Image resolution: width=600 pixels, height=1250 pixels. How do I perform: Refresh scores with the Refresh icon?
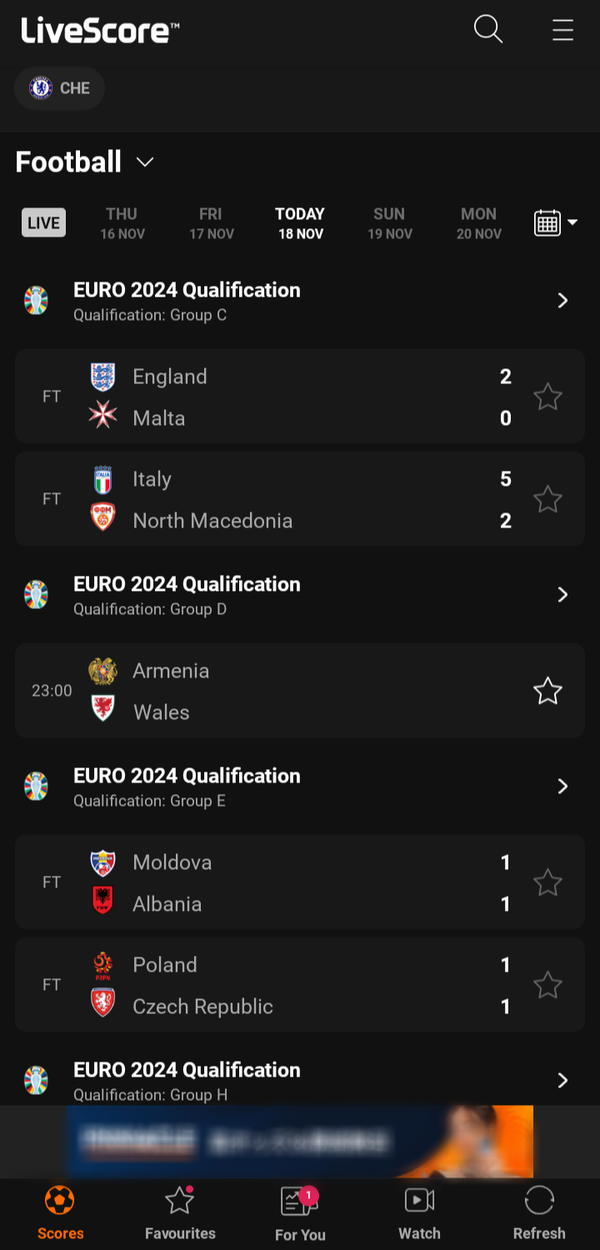tap(539, 1200)
